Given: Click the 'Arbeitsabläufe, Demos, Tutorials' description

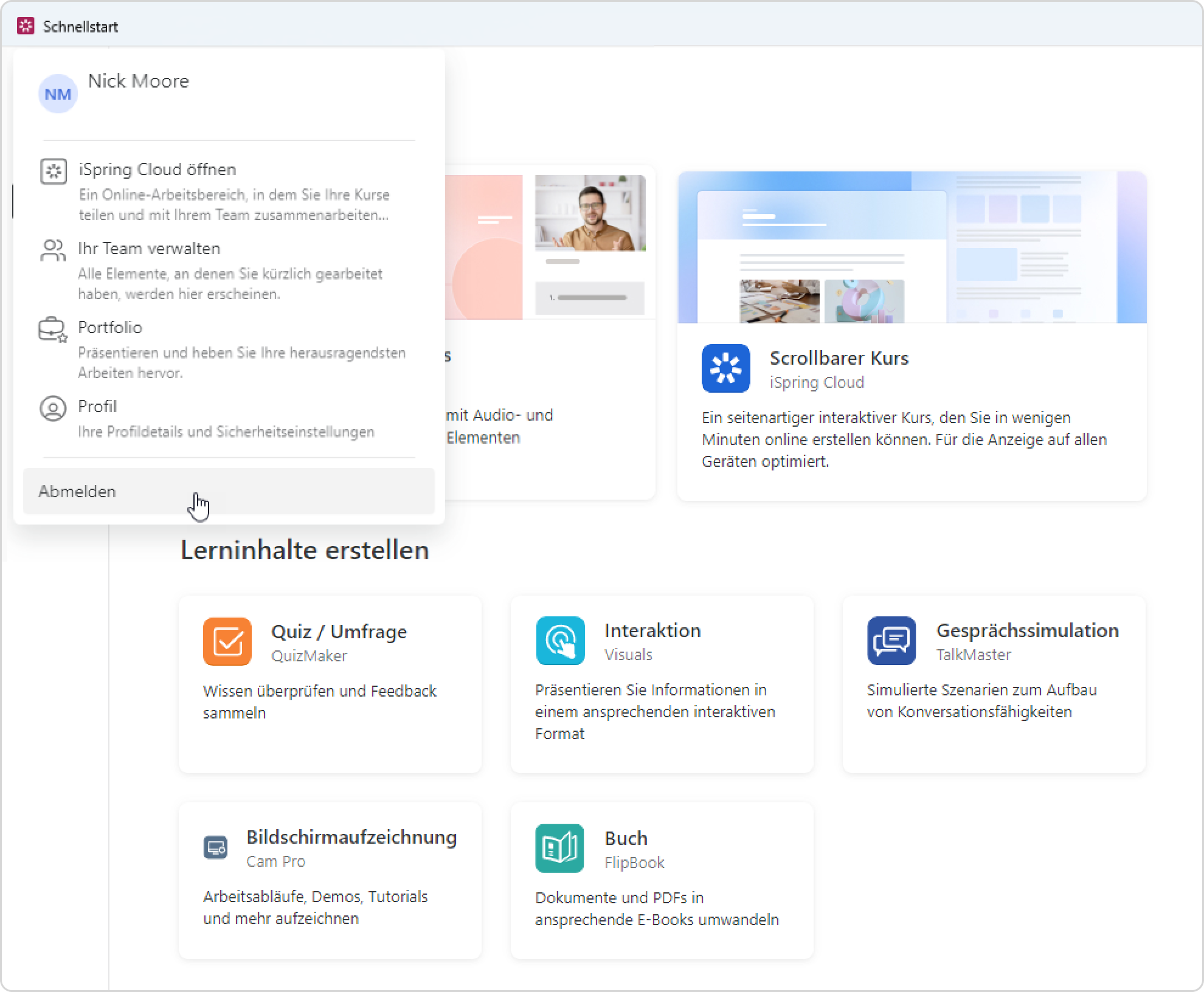Looking at the screenshot, I should click(316, 907).
